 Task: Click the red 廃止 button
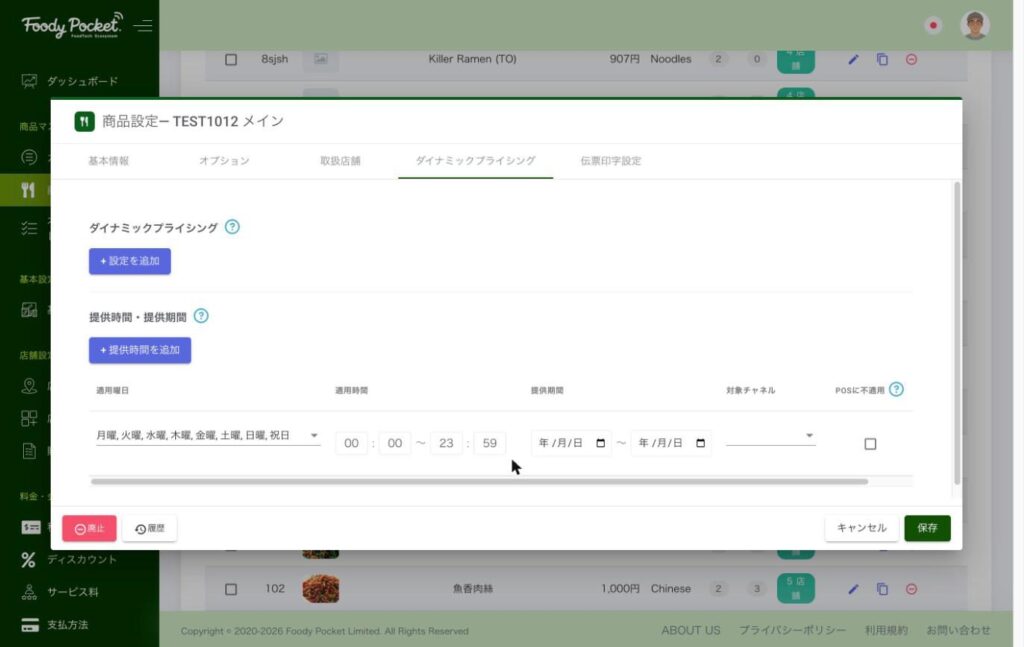click(x=89, y=528)
